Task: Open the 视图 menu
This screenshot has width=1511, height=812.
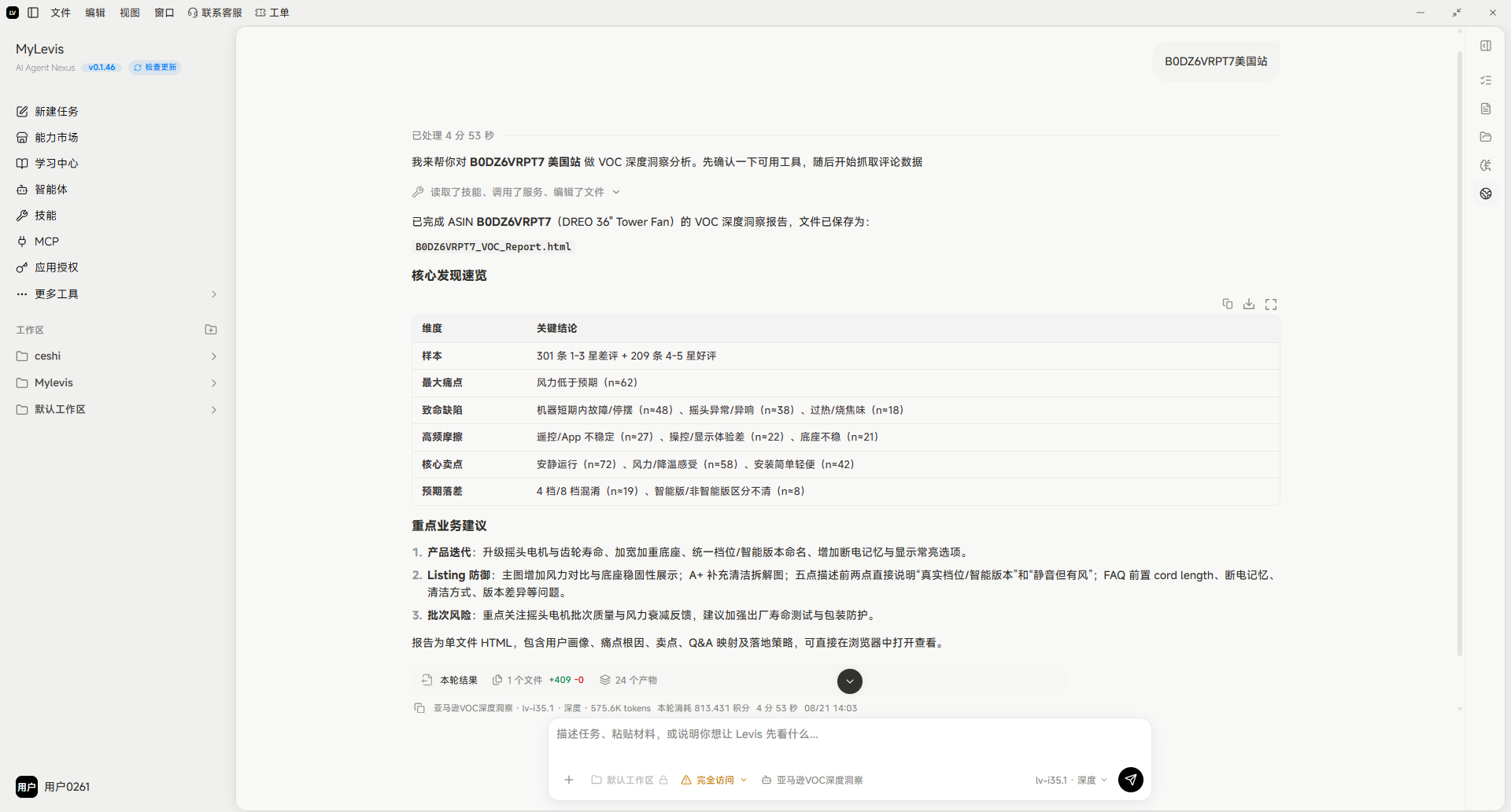Action: [130, 13]
